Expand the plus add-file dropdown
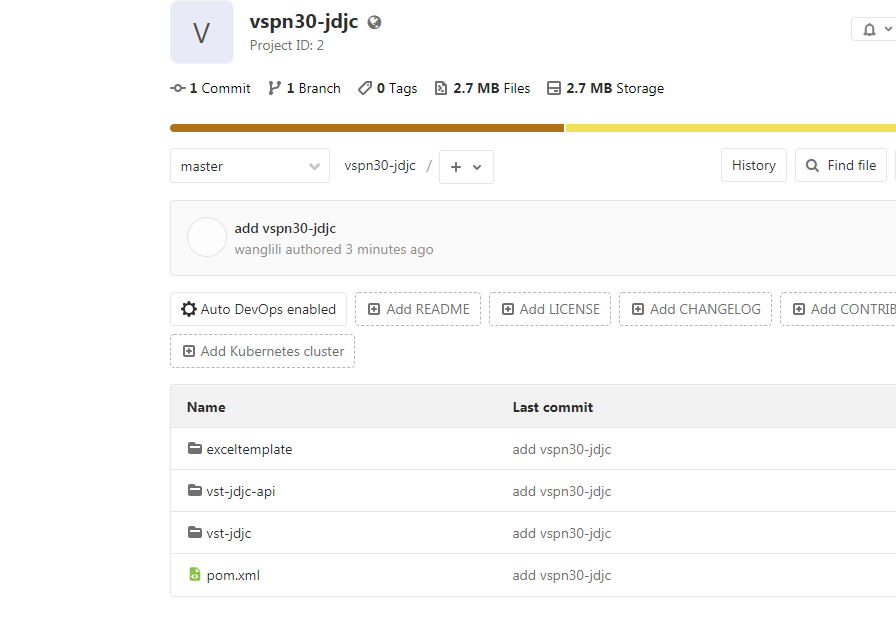Image resolution: width=896 pixels, height=621 pixels. pos(466,167)
